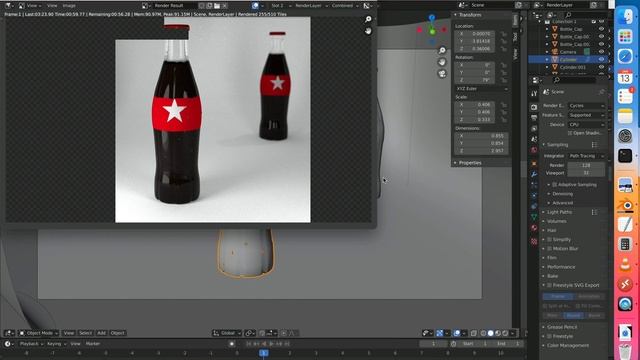
Task: Hide the first Bottle_Cap object
Action: 601,29
